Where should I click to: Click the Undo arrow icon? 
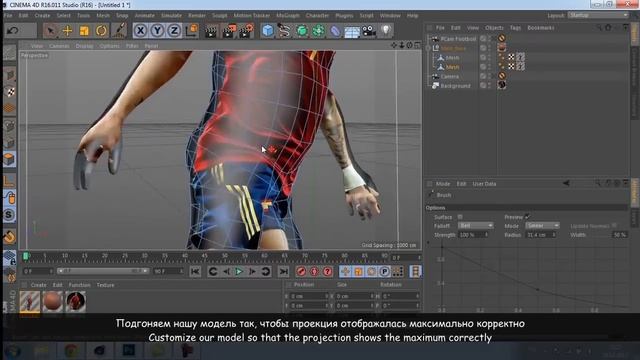(x=12, y=31)
